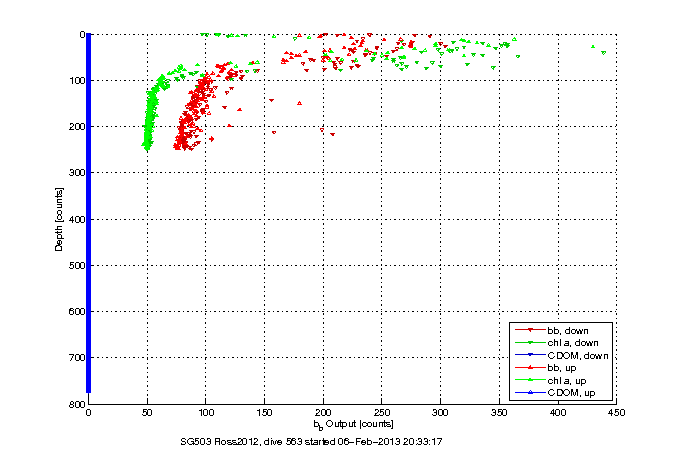Click x-axis tick label 200
This screenshot has height=454, width=681.
(x=323, y=412)
